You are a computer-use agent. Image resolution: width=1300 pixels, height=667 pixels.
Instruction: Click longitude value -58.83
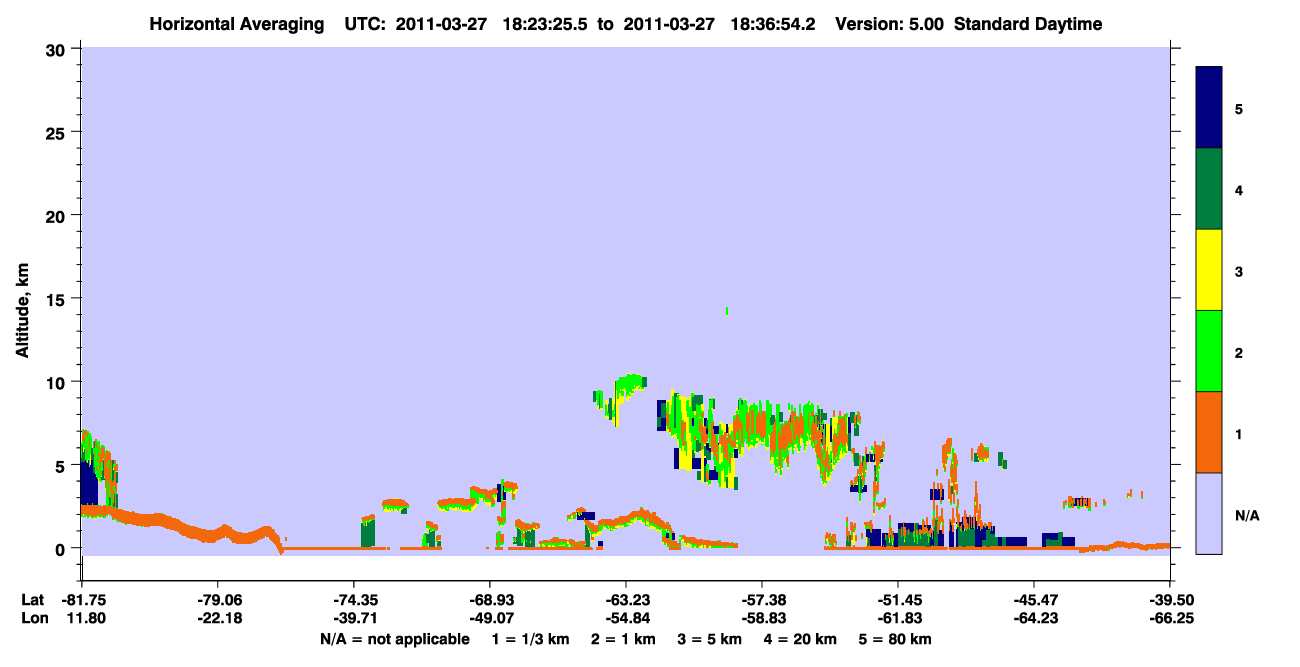point(762,618)
